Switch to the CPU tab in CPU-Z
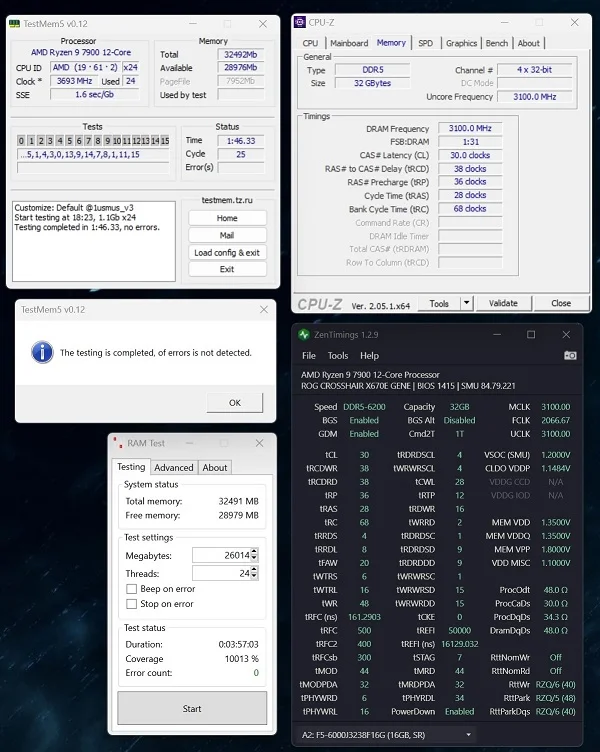 pos(310,43)
